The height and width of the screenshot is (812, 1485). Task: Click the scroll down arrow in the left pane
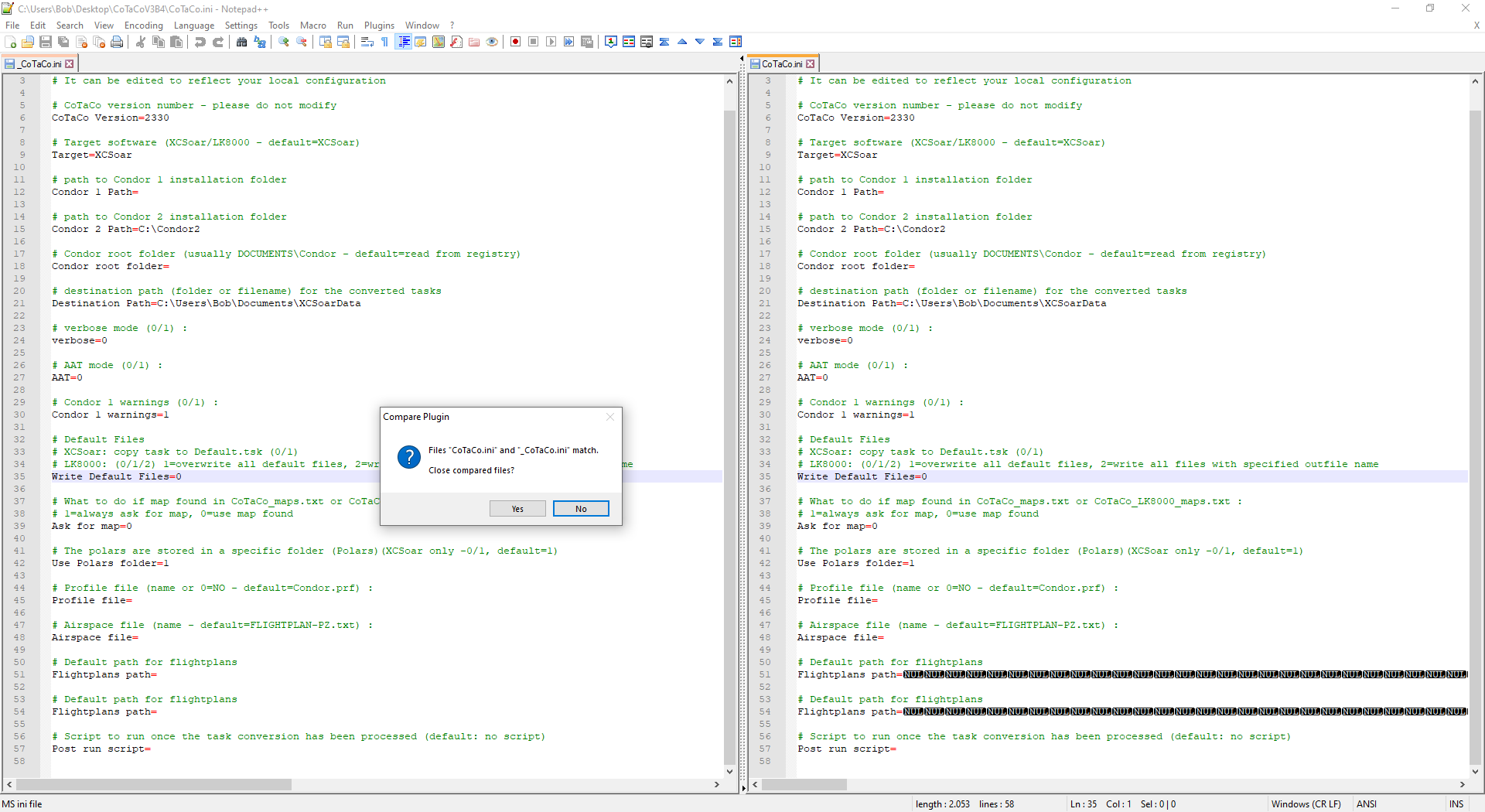tap(729, 772)
